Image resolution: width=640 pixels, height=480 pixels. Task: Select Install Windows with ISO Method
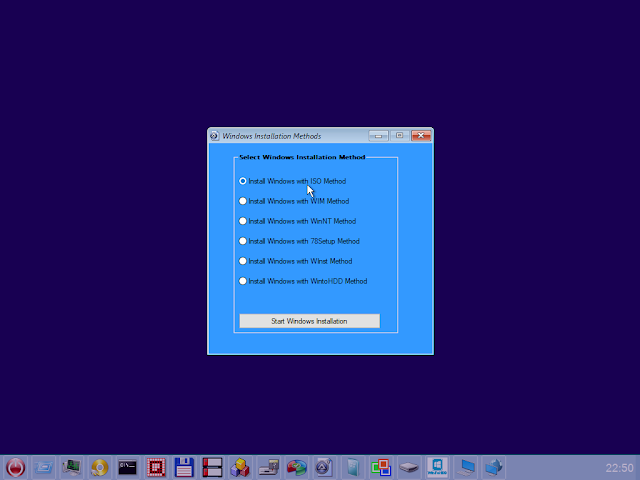click(293, 181)
